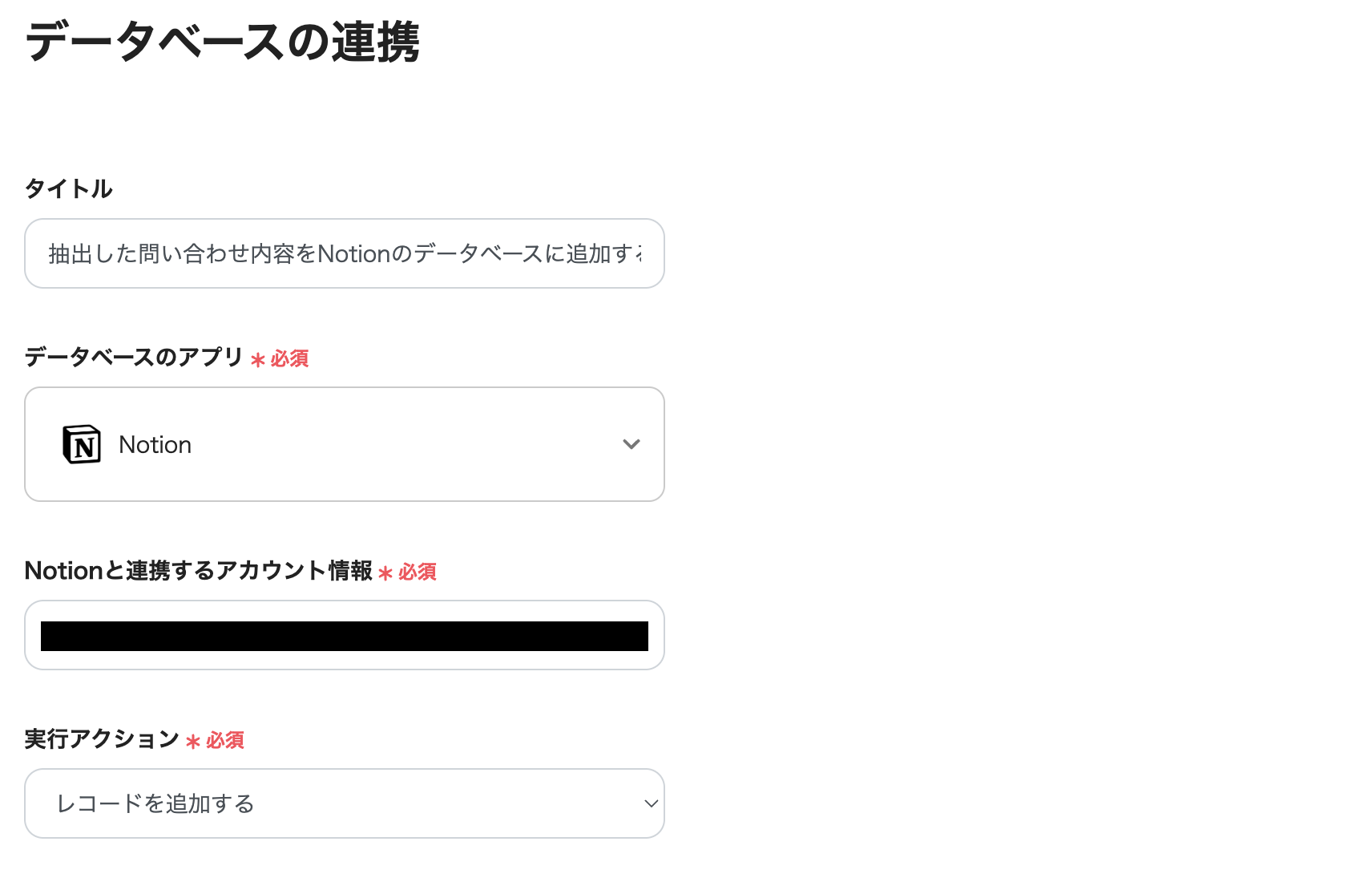
Task: Open the 実行アクション dropdown
Action: [x=344, y=803]
